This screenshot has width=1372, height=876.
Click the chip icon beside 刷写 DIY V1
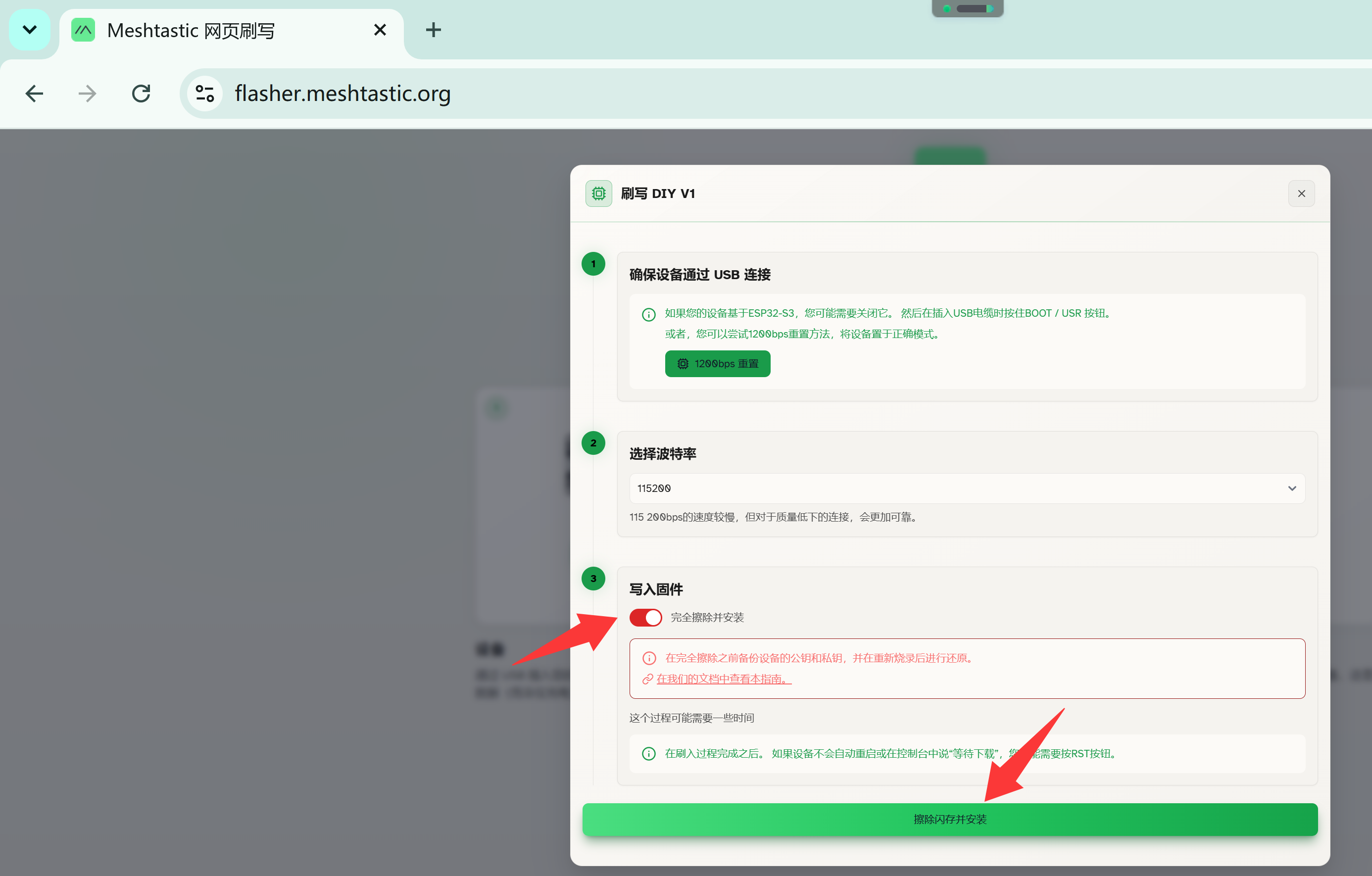coord(599,194)
